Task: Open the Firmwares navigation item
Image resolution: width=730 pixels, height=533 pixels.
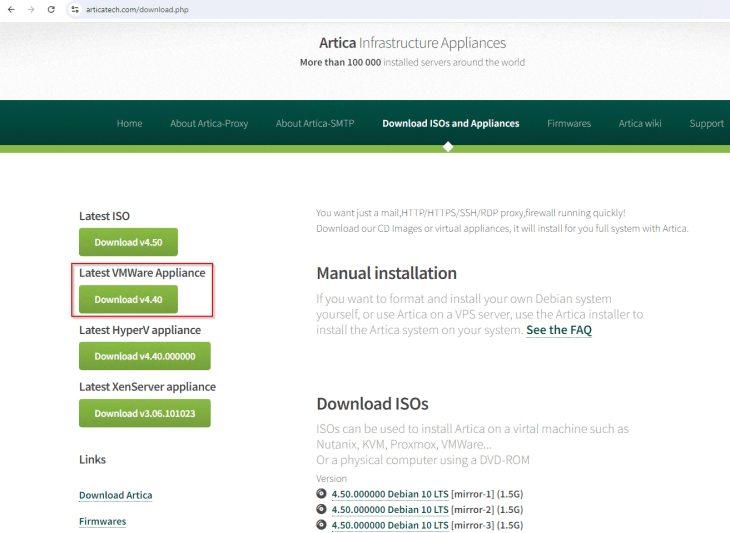Action: tap(569, 124)
